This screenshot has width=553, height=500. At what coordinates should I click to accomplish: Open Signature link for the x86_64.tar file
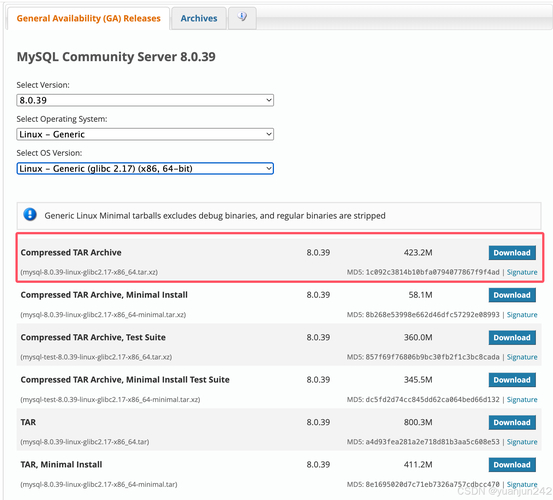pyautogui.click(x=522, y=442)
